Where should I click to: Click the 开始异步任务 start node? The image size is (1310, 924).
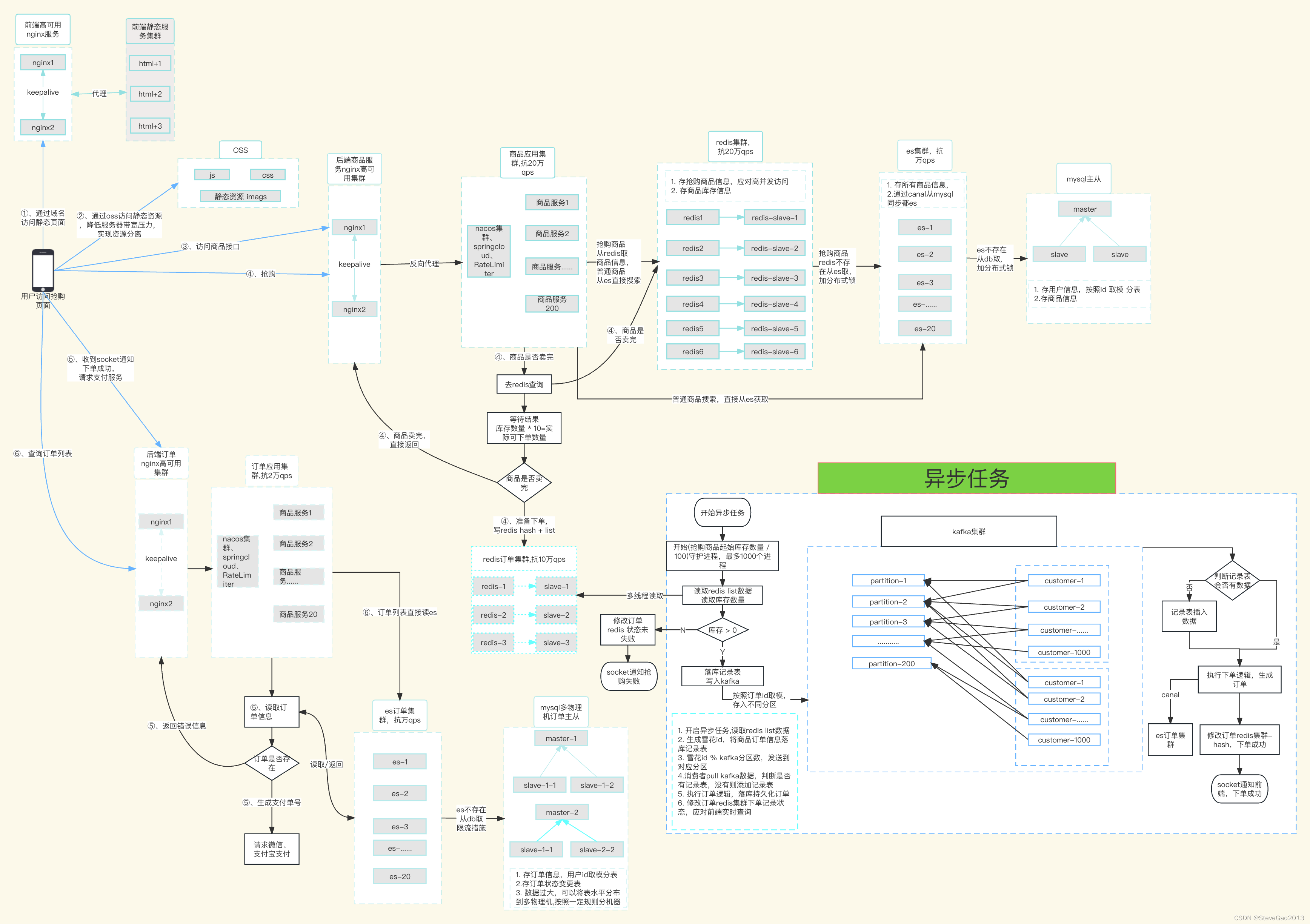pyautogui.click(x=722, y=513)
